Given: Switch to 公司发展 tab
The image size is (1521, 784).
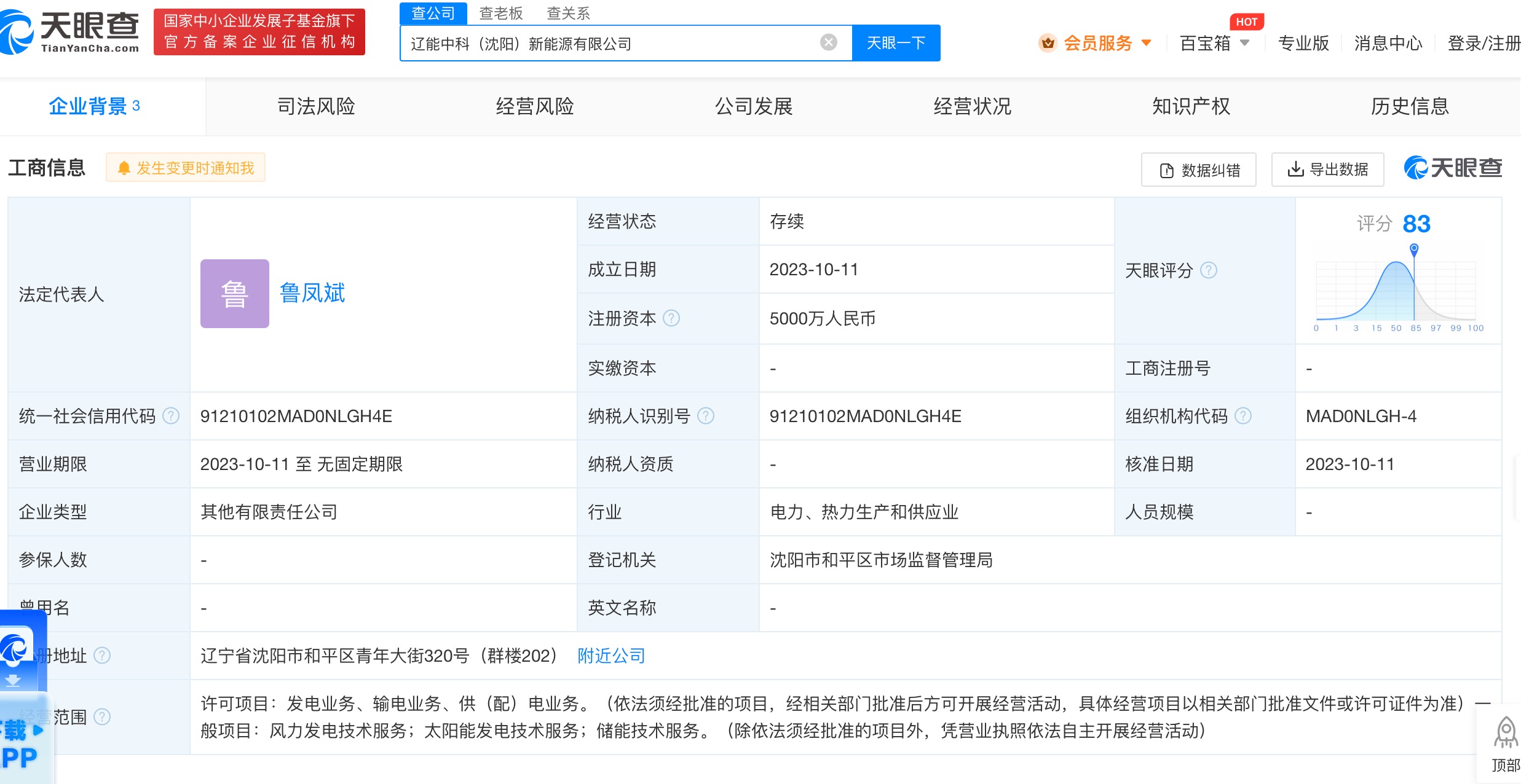Looking at the screenshot, I should (x=754, y=106).
